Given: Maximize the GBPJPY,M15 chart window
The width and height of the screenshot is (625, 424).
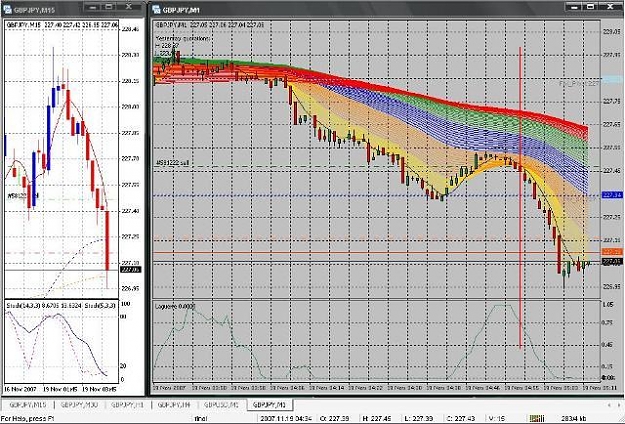Looking at the screenshot, I should (108, 7).
